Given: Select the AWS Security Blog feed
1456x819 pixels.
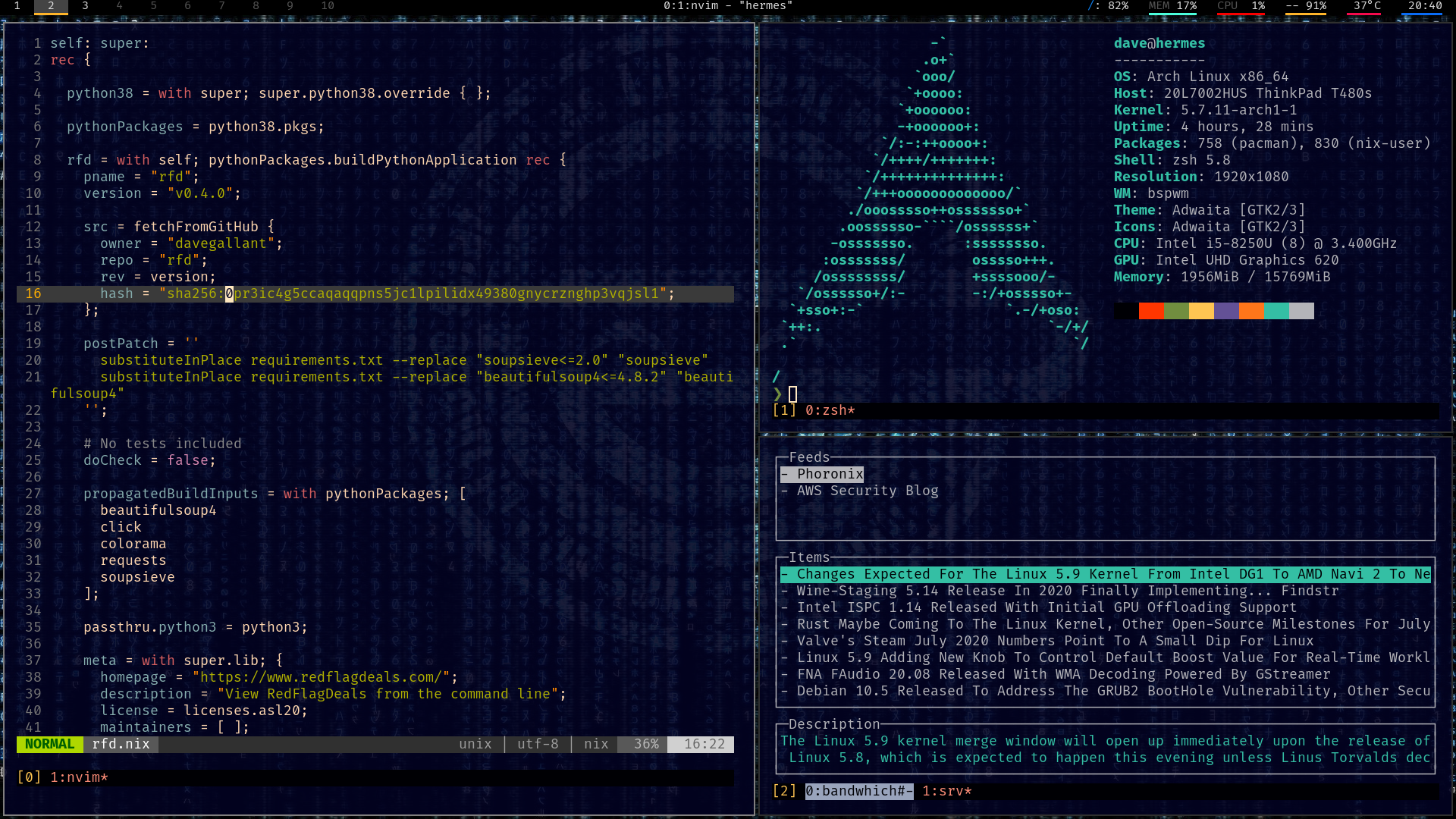Looking at the screenshot, I should click(x=859, y=491).
